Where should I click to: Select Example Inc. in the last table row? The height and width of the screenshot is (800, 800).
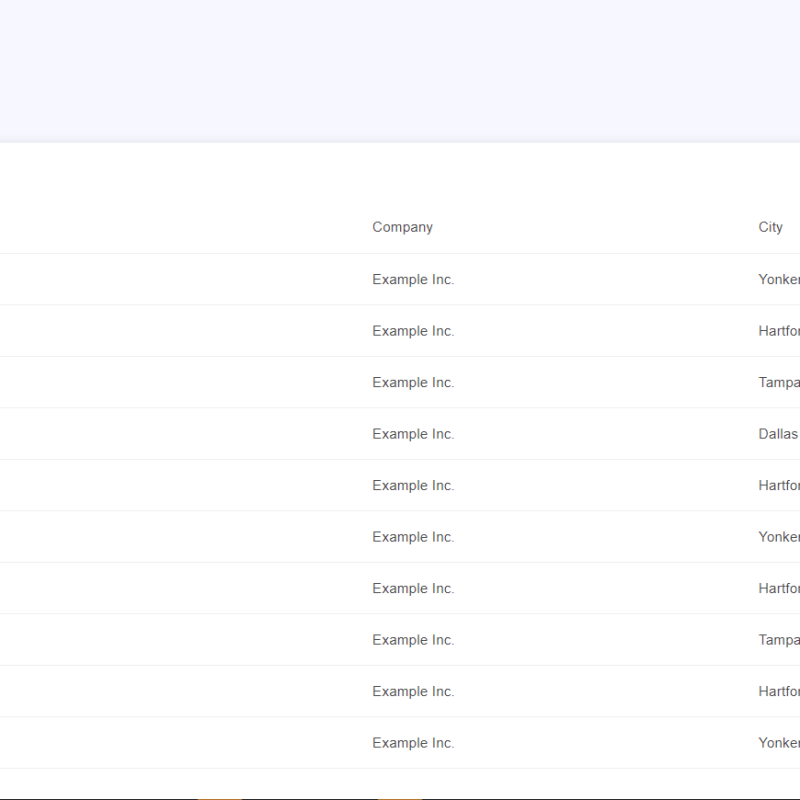point(413,743)
